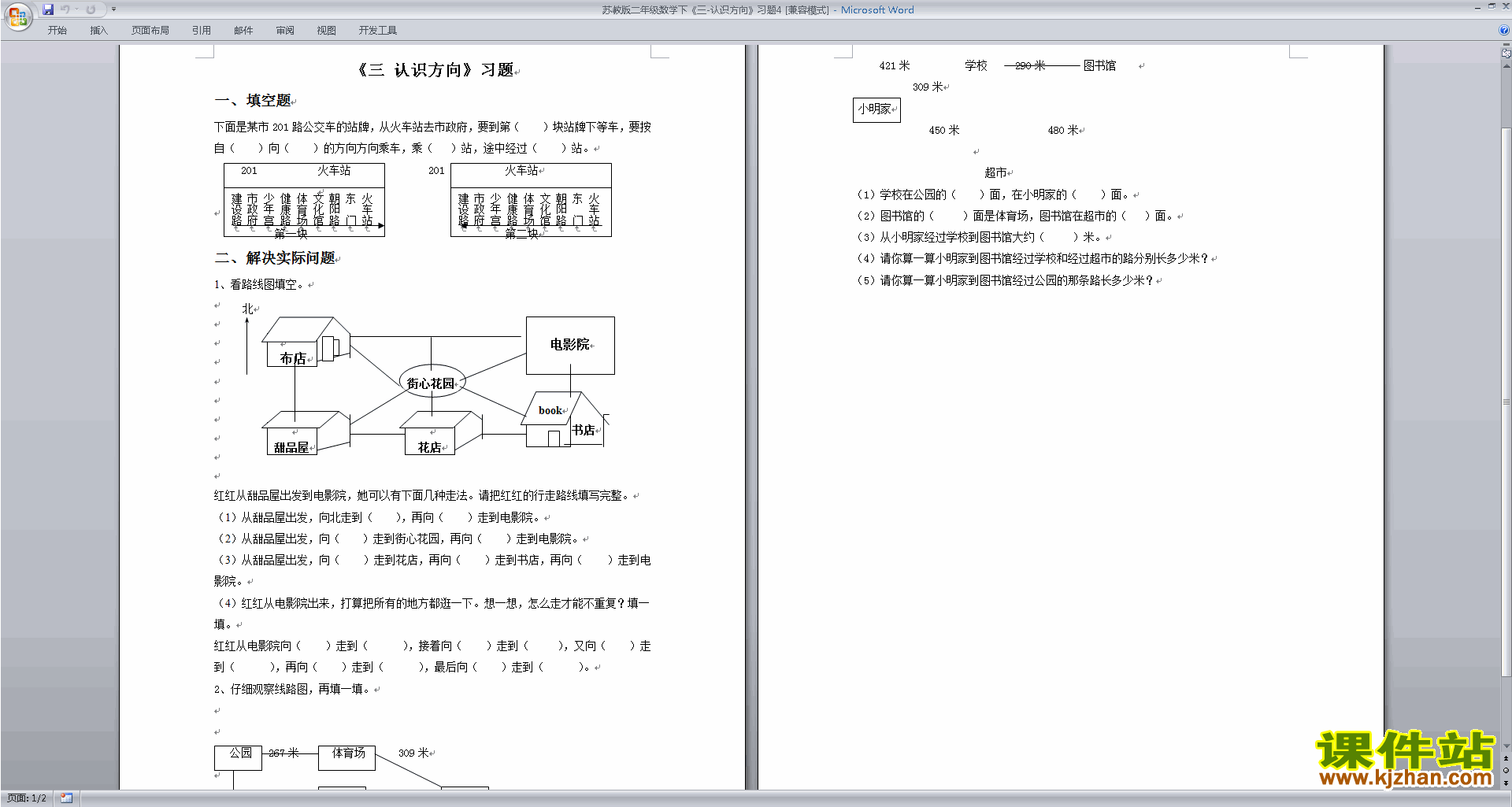Restore down the Word window
The width and height of the screenshot is (1512, 807).
point(1492,6)
